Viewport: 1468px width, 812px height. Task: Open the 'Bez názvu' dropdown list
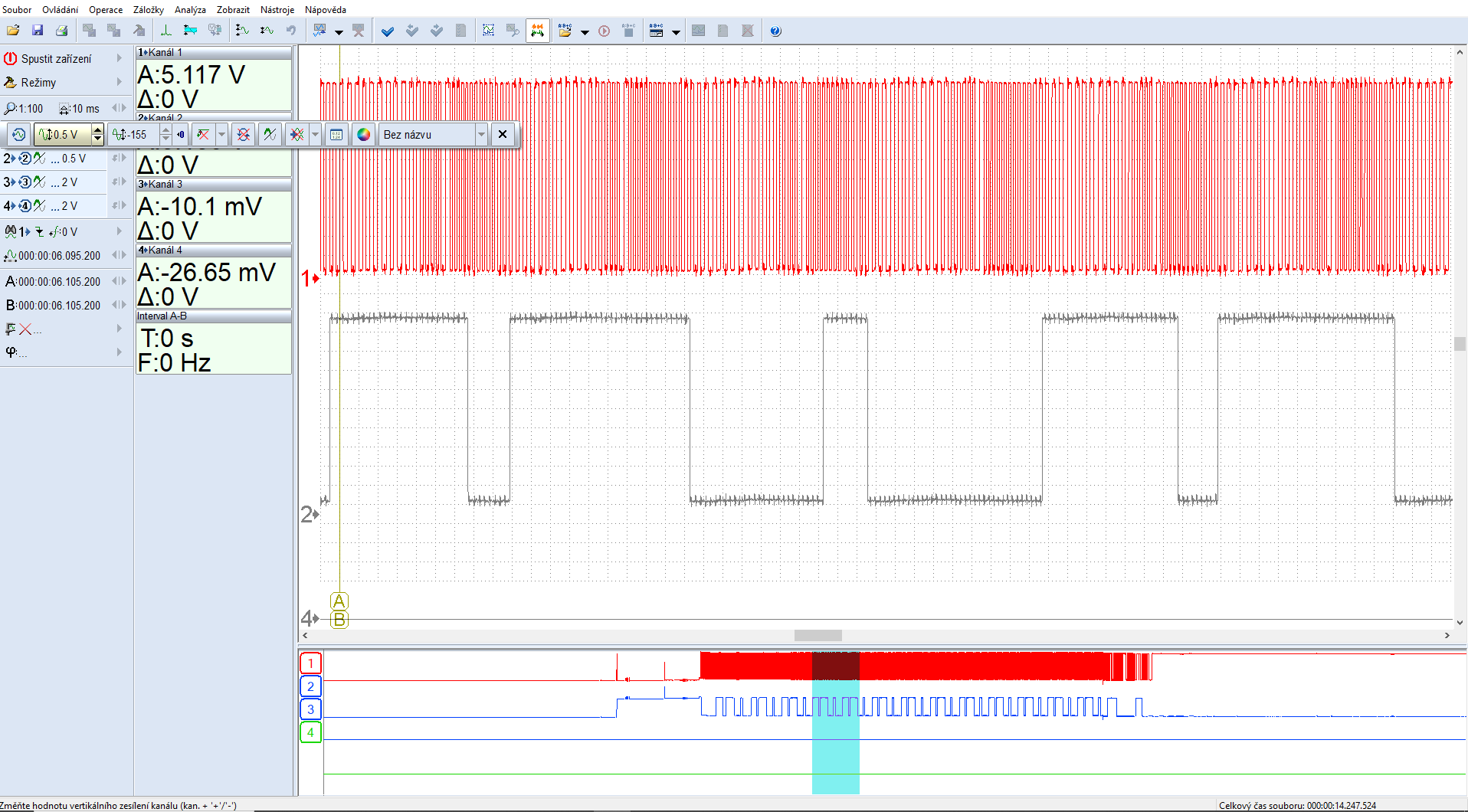click(481, 135)
